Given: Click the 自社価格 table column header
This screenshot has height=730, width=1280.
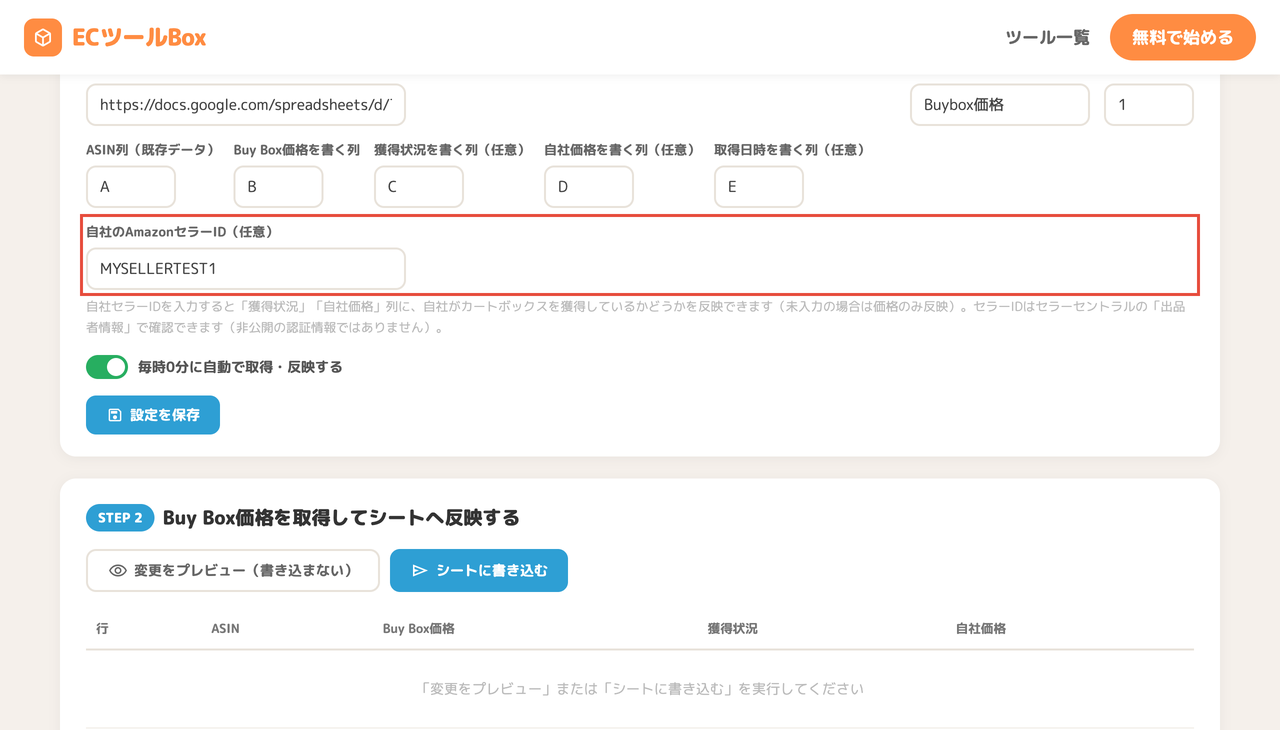Looking at the screenshot, I should [x=981, y=629].
